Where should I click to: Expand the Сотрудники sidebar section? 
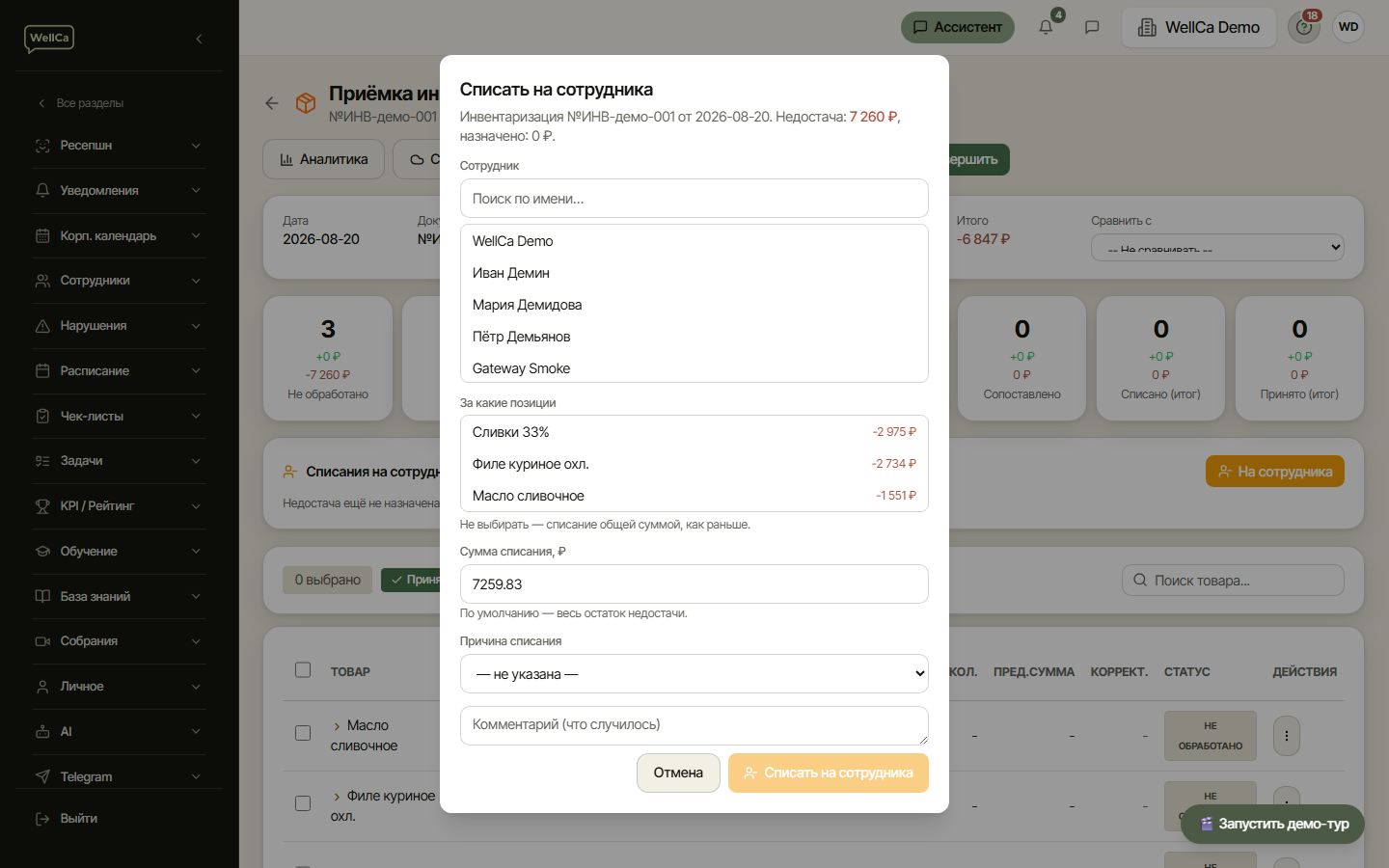119,281
